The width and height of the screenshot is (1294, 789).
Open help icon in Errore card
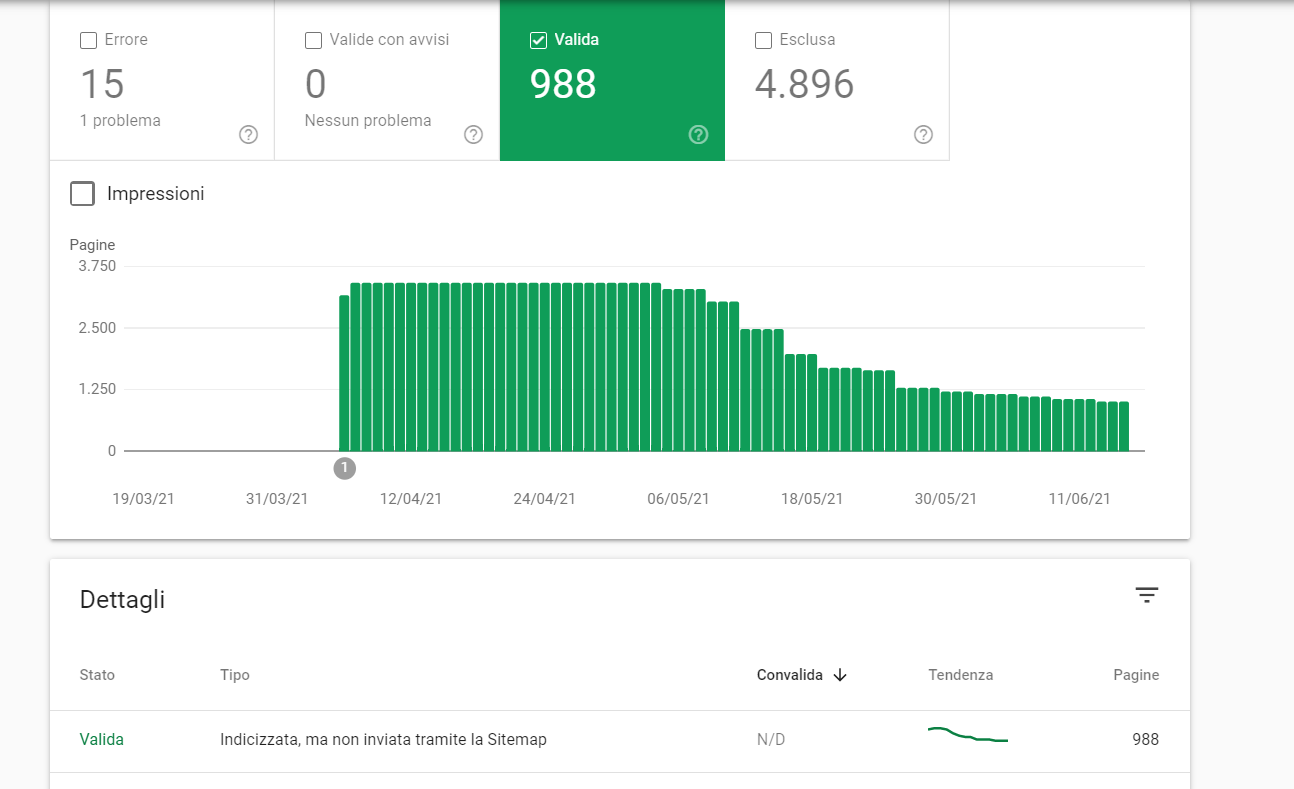coord(249,135)
